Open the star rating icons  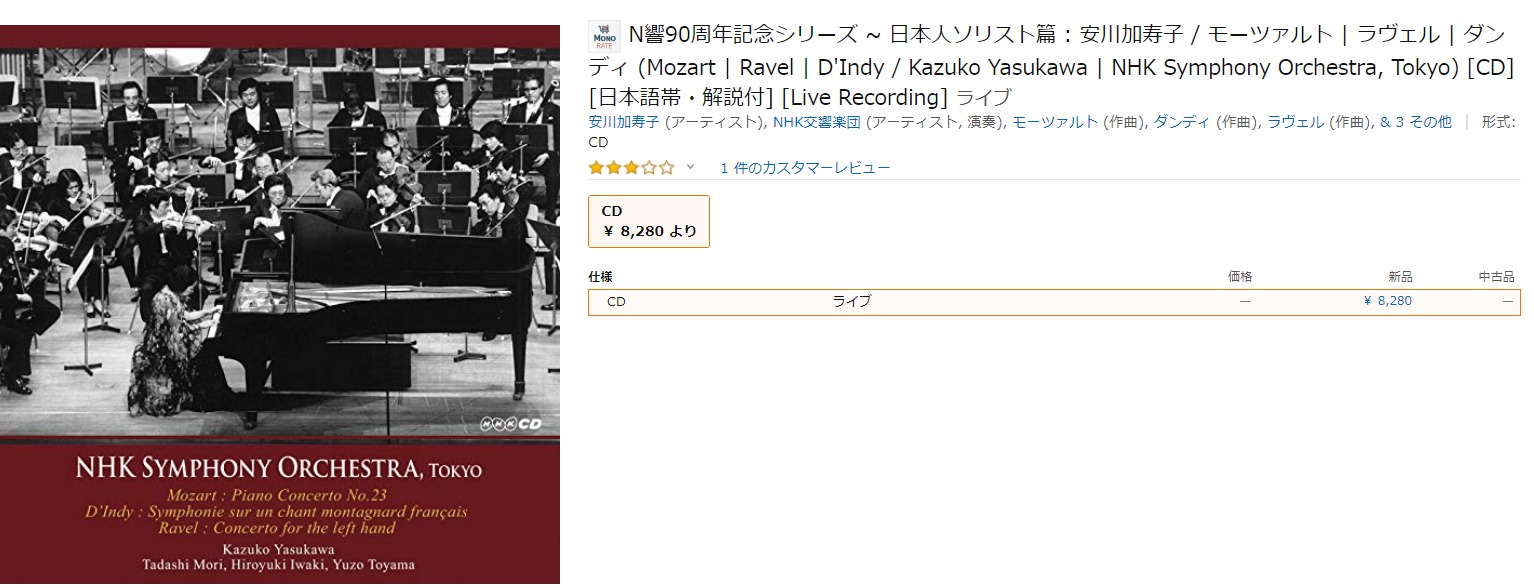coord(631,168)
